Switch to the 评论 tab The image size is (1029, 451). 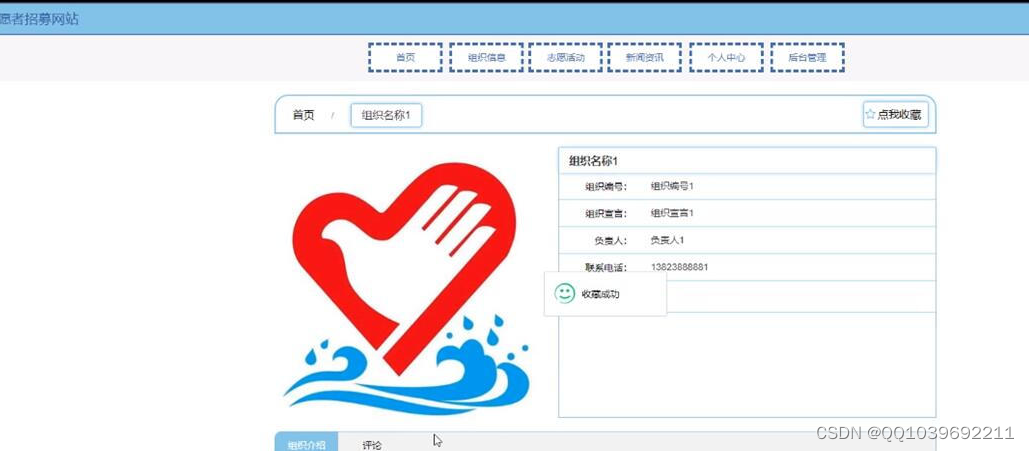point(371,444)
